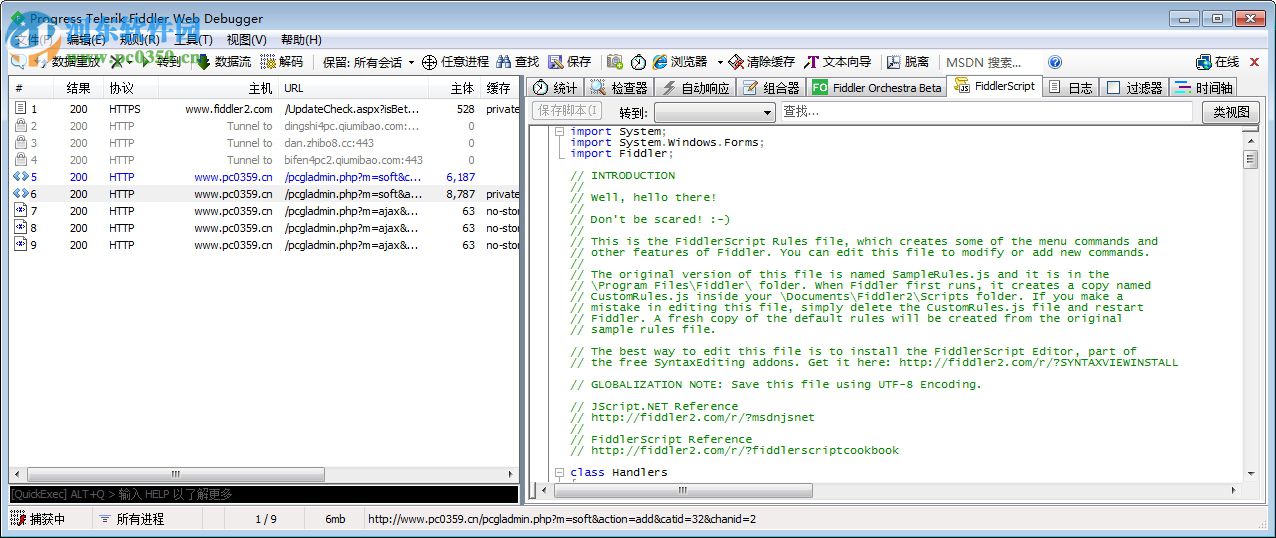Image resolution: width=1276 pixels, height=538 pixels.
Task: Switch to the 检查器 inspectors tab
Action: (x=620, y=87)
